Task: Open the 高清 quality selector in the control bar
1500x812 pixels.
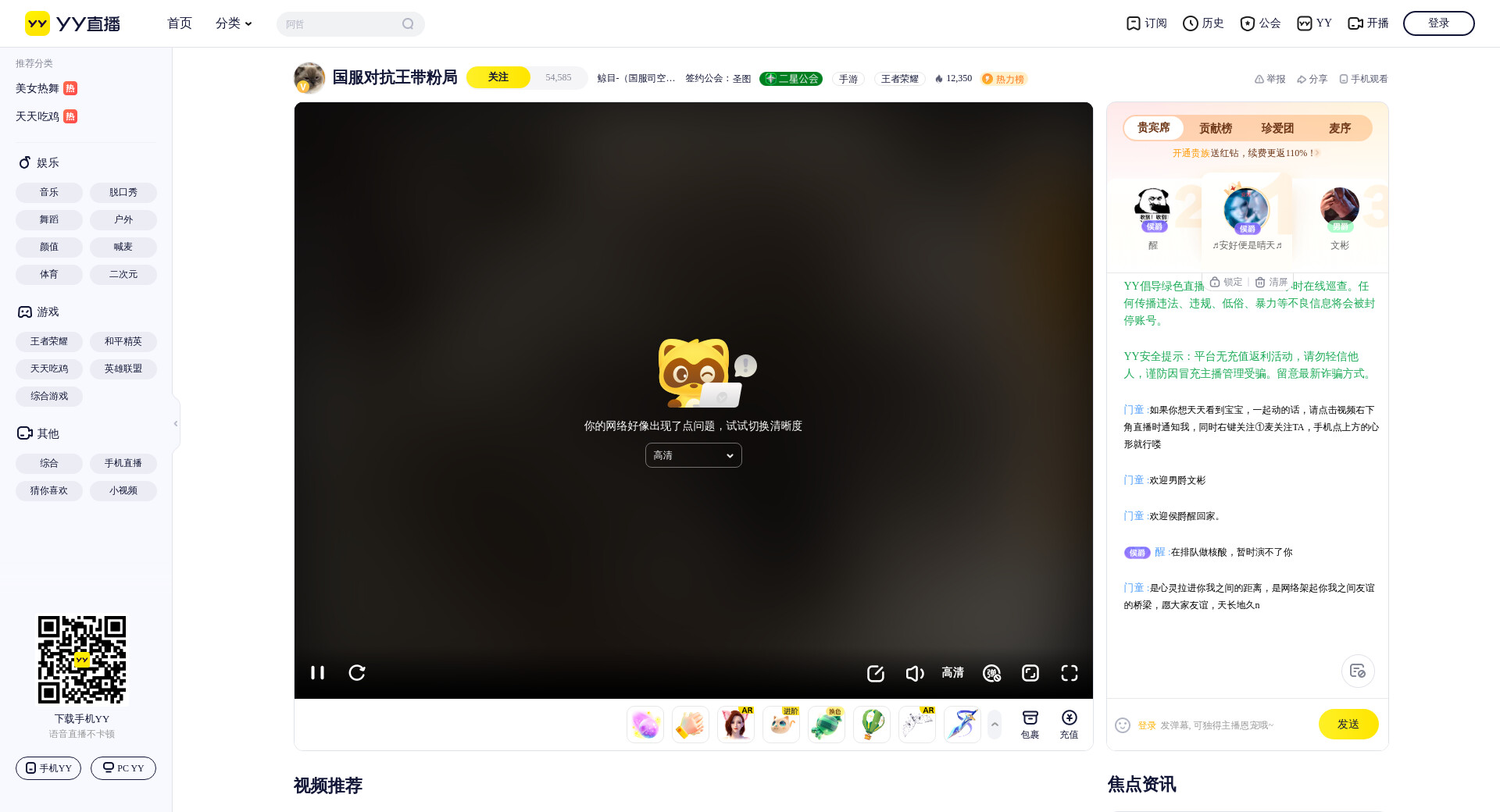Action: (x=952, y=672)
